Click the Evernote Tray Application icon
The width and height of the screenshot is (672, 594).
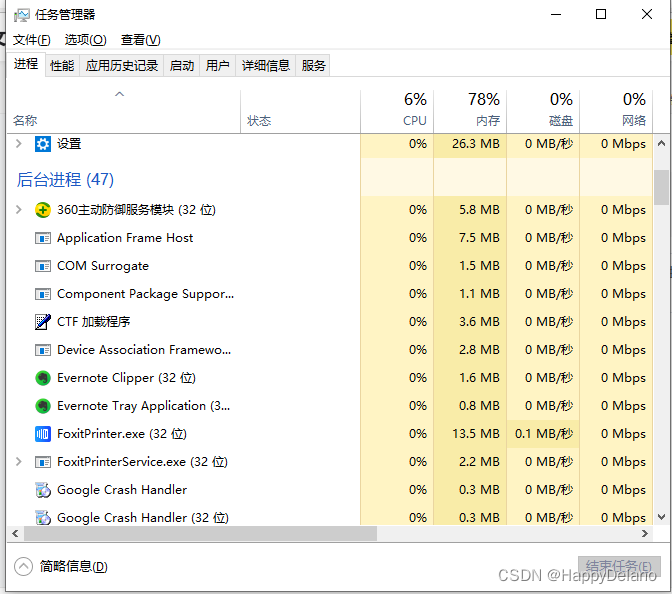coord(42,406)
